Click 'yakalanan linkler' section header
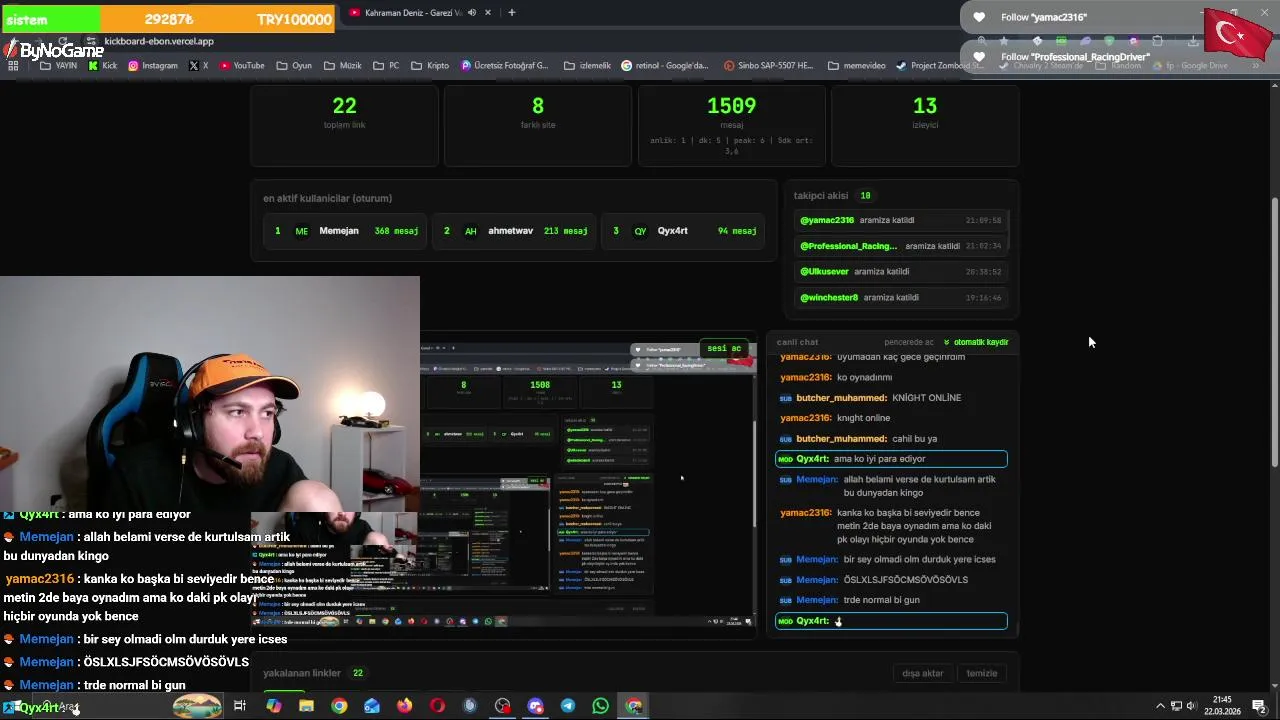Screen dimensions: 1280x720 point(302,673)
